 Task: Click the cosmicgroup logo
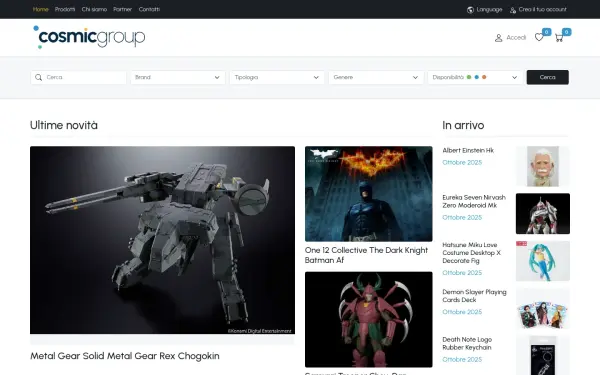[89, 37]
